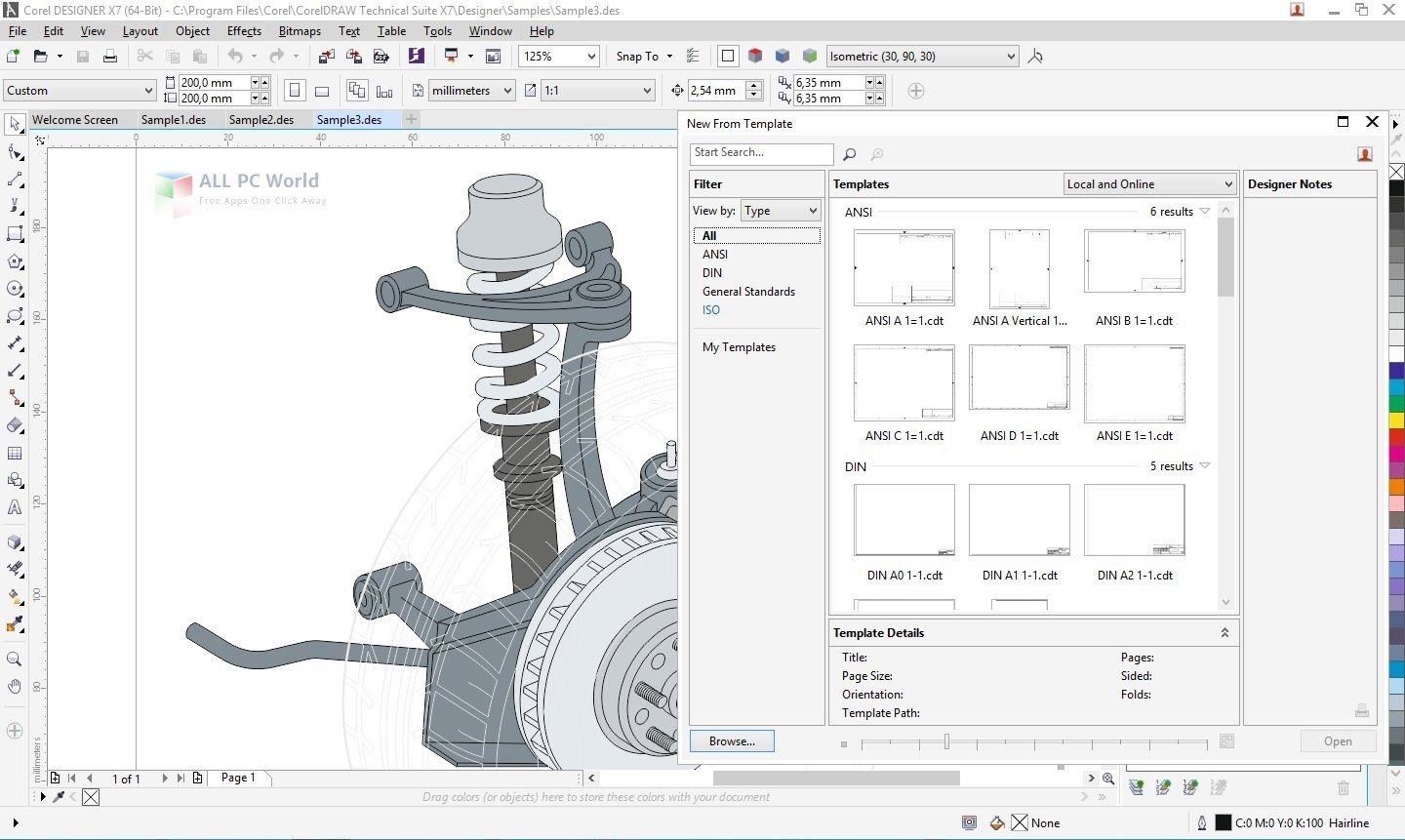Image resolution: width=1405 pixels, height=840 pixels.
Task: Open the zoom level 125% dropdown
Action: pos(591,57)
